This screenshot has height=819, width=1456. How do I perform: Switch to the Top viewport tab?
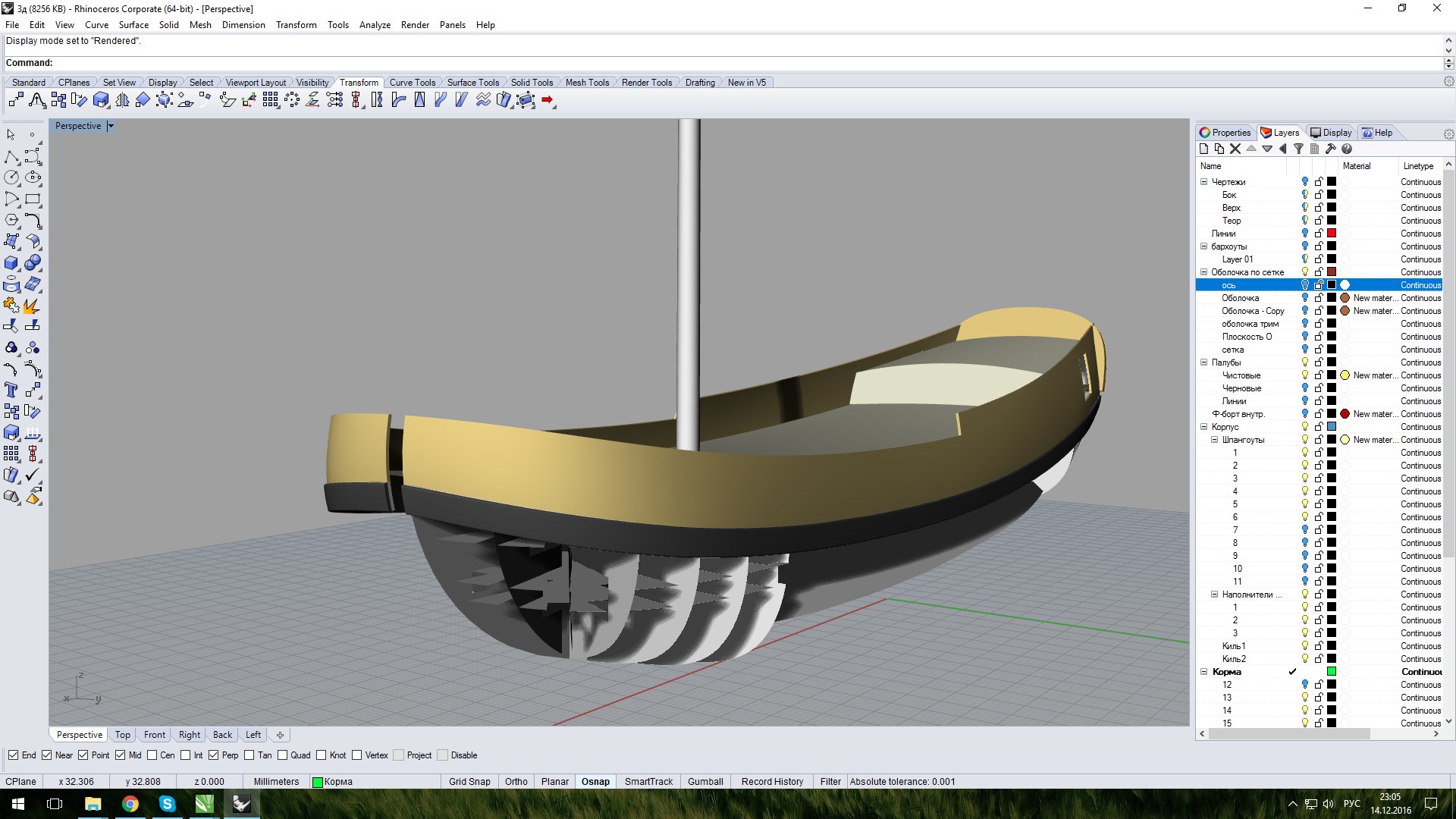tap(122, 735)
